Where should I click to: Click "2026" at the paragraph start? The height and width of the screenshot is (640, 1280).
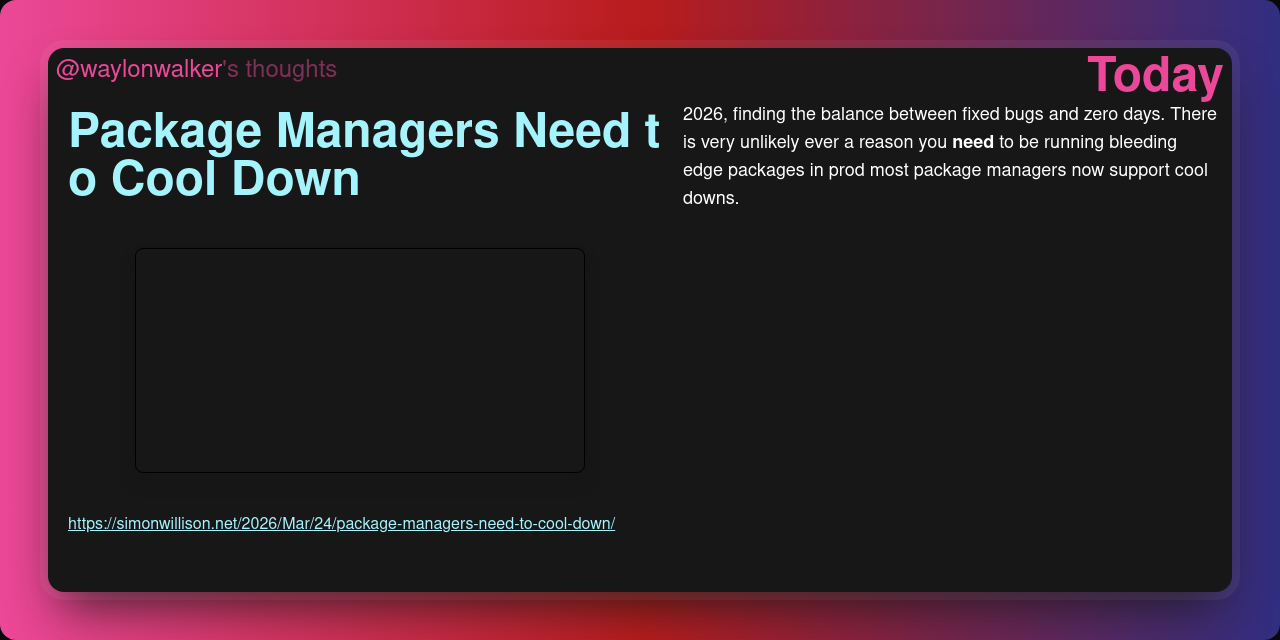tap(702, 114)
